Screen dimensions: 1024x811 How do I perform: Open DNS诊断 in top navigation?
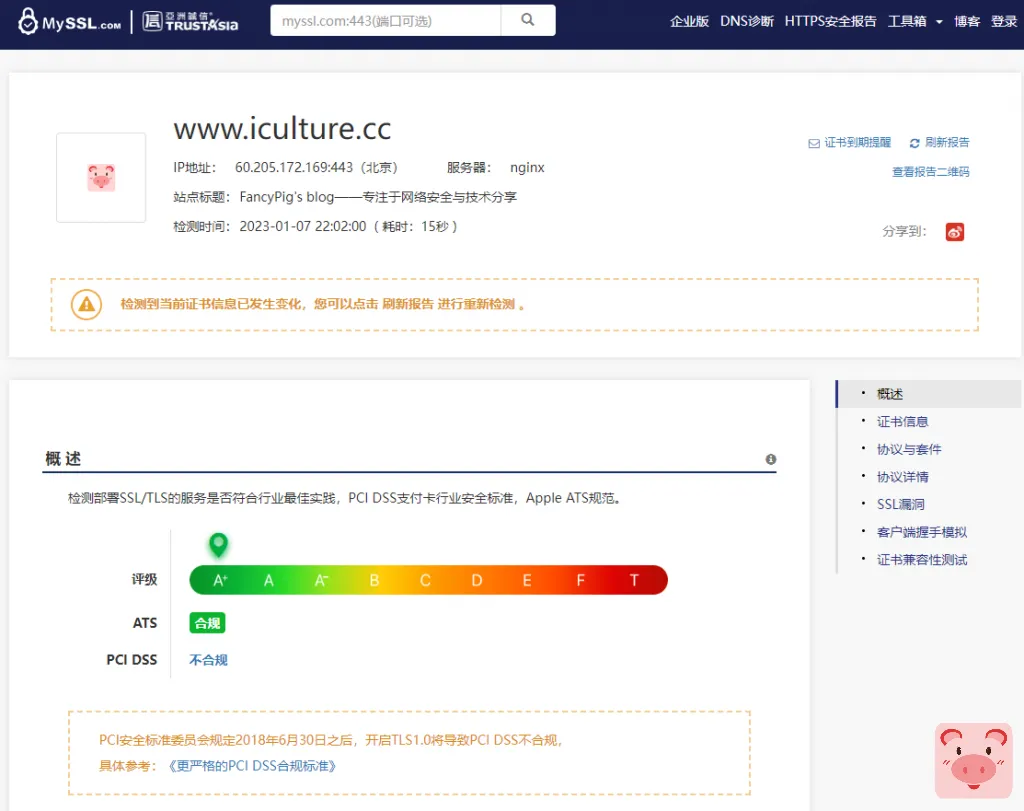(746, 22)
